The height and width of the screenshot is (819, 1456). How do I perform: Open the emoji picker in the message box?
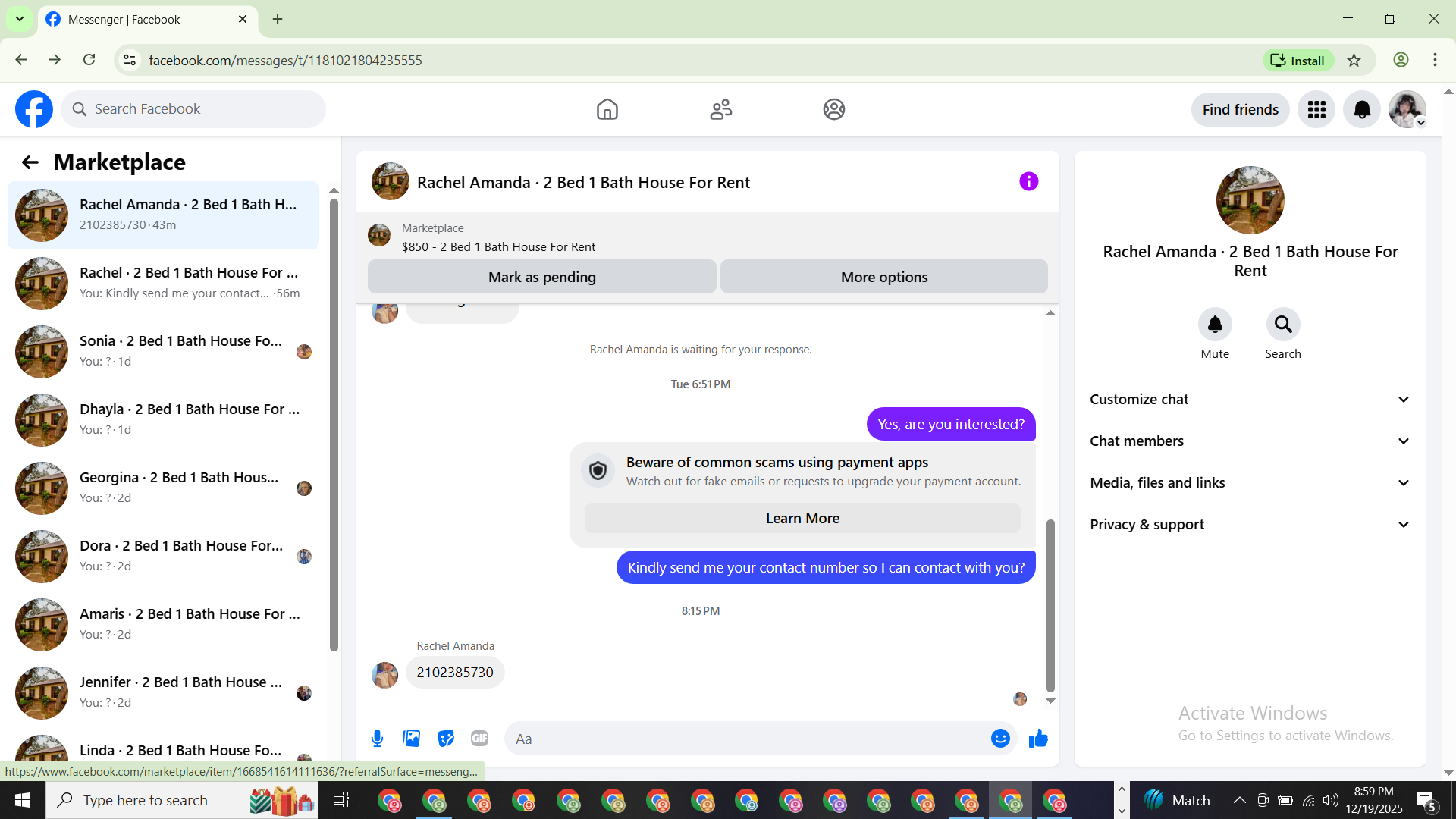coord(1000,738)
